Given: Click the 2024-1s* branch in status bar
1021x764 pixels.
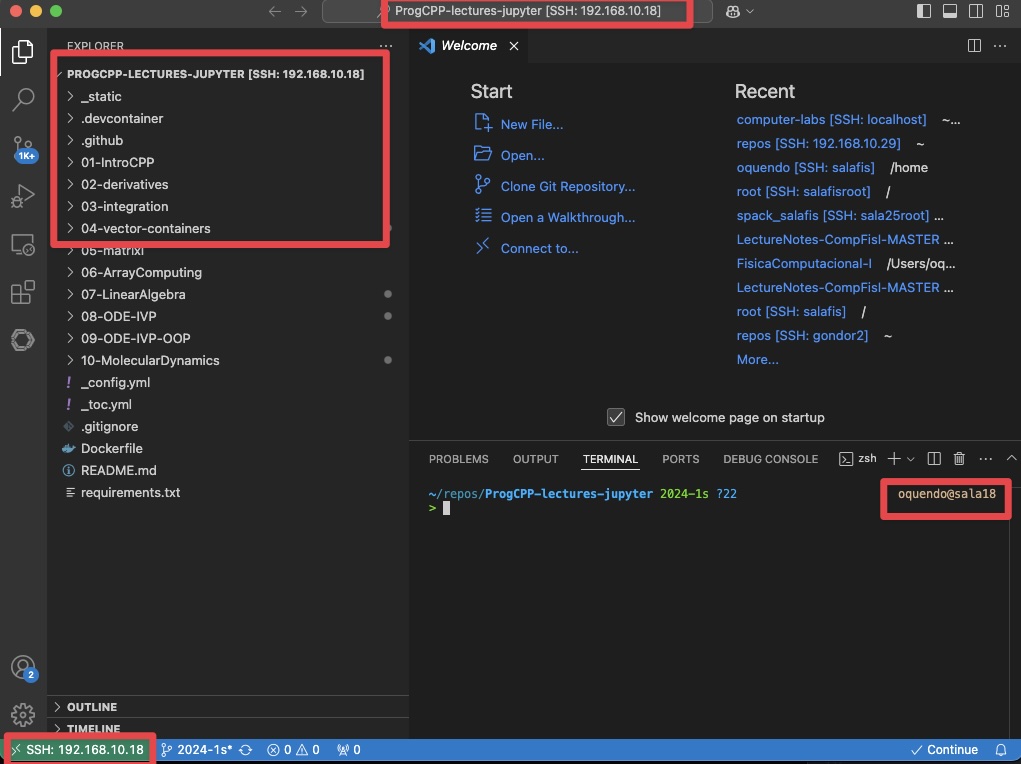Looking at the screenshot, I should [x=196, y=750].
